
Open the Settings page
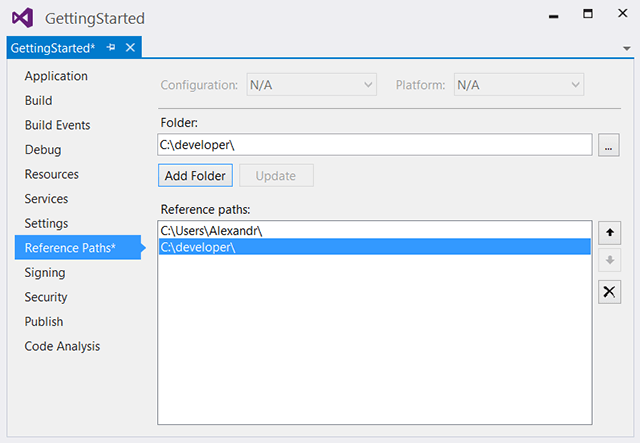point(46,223)
